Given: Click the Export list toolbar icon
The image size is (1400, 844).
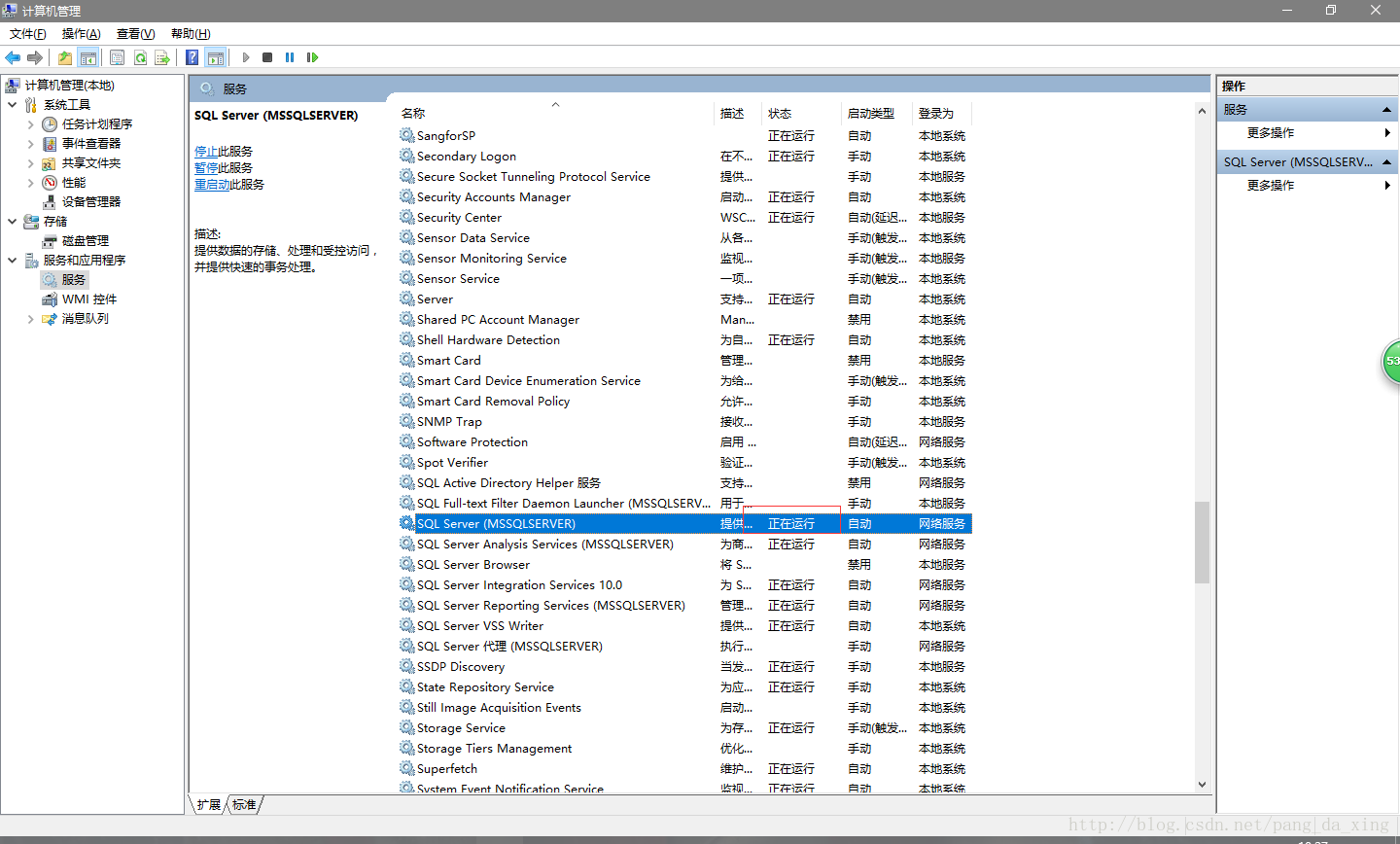Looking at the screenshot, I should point(162,57).
